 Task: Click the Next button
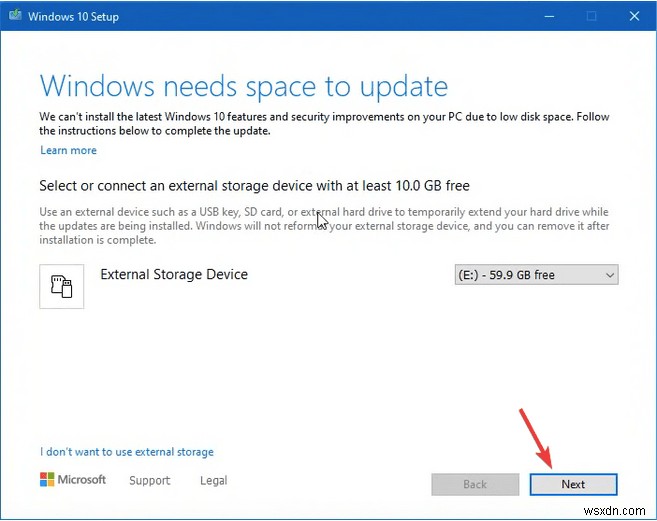point(573,485)
